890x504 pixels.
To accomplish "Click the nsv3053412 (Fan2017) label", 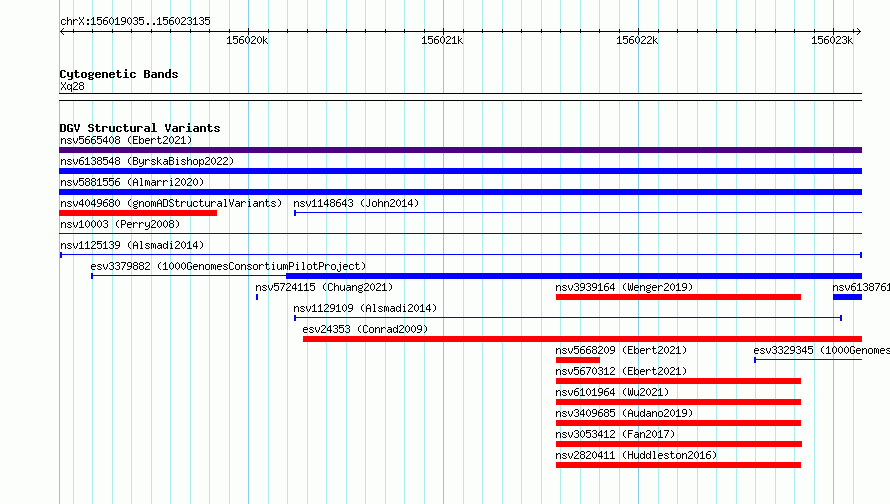I will (x=615, y=434).
